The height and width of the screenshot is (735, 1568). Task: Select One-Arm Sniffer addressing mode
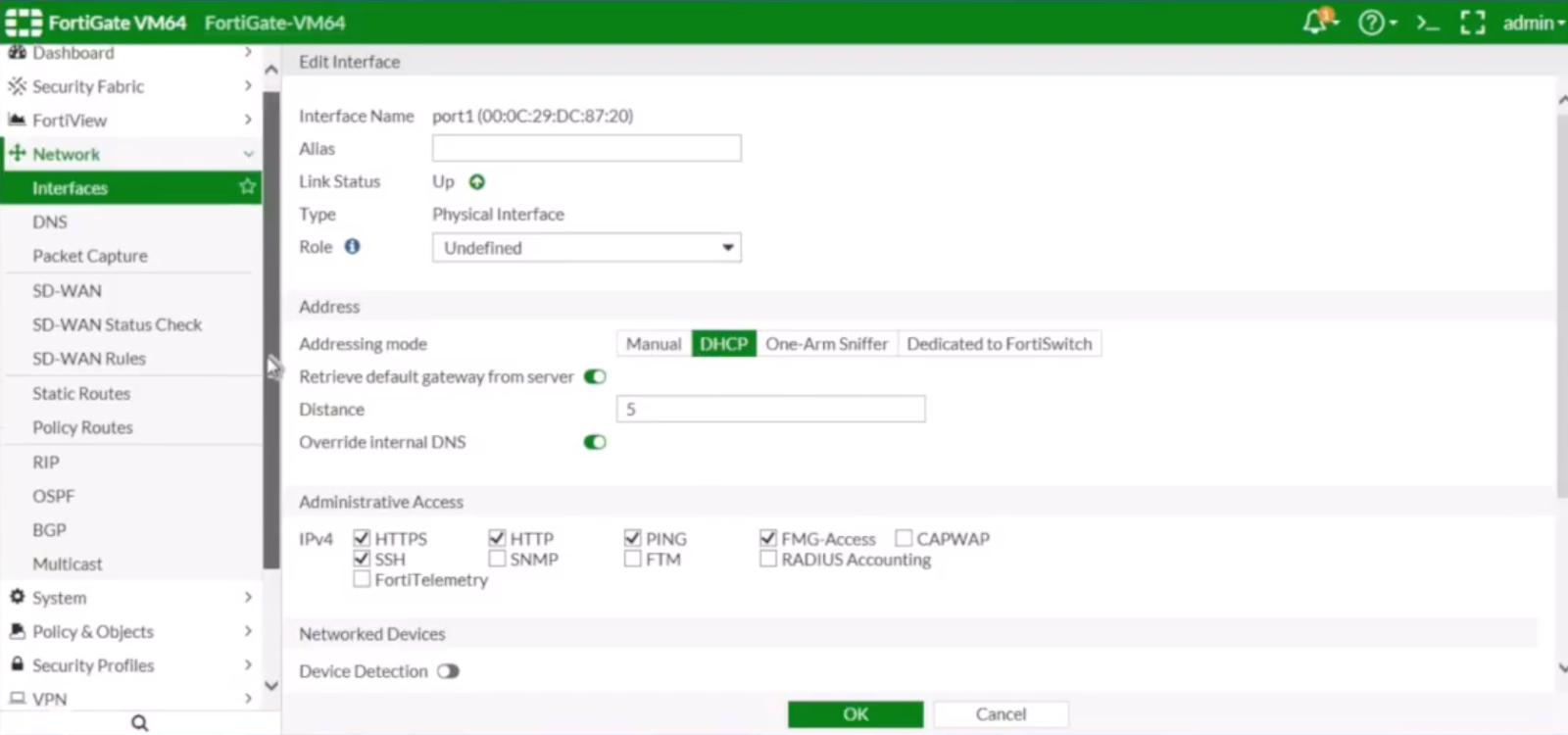pyautogui.click(x=827, y=344)
